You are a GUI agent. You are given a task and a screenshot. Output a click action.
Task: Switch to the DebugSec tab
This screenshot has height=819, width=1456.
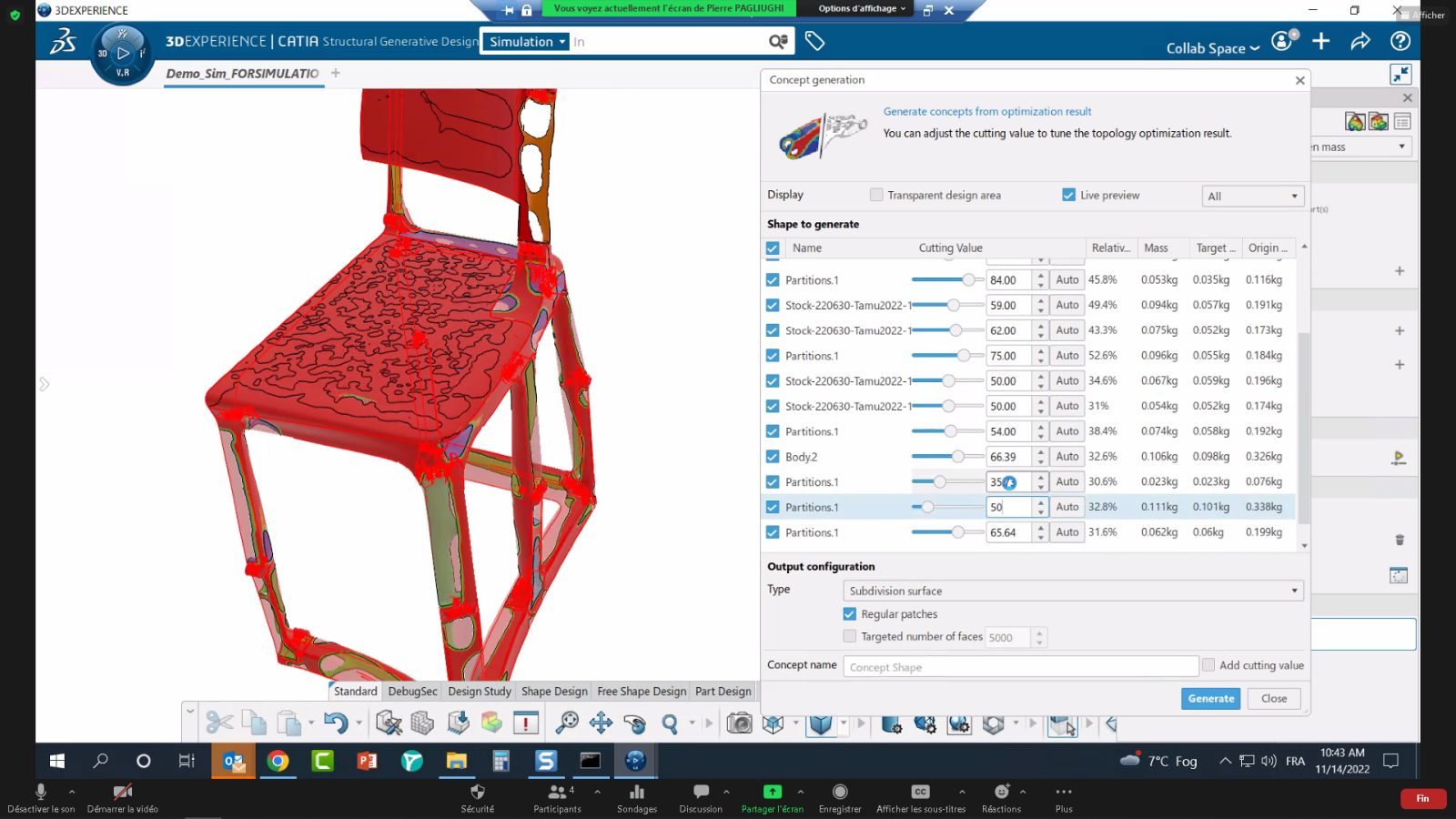pos(413,692)
